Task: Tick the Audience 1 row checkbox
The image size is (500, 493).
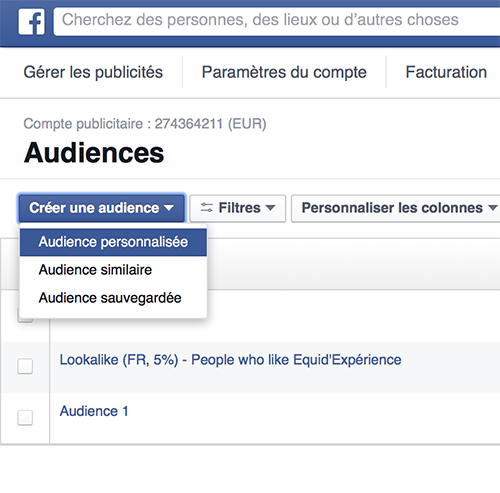Action: [25, 417]
